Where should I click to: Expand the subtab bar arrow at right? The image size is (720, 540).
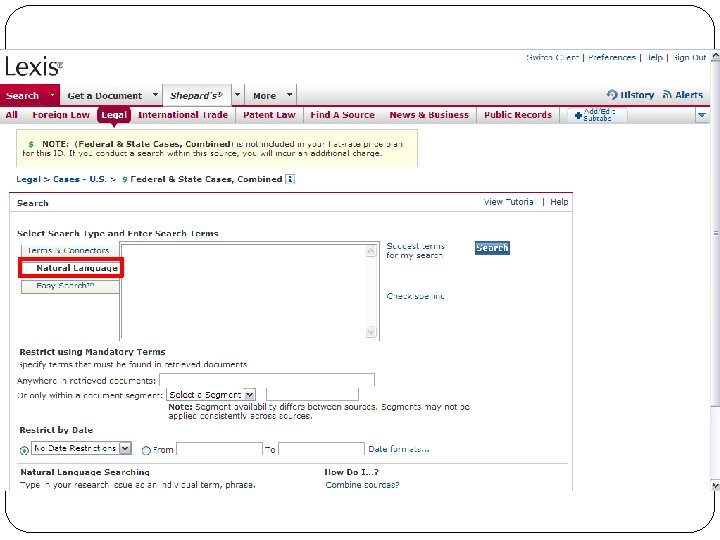click(702, 115)
